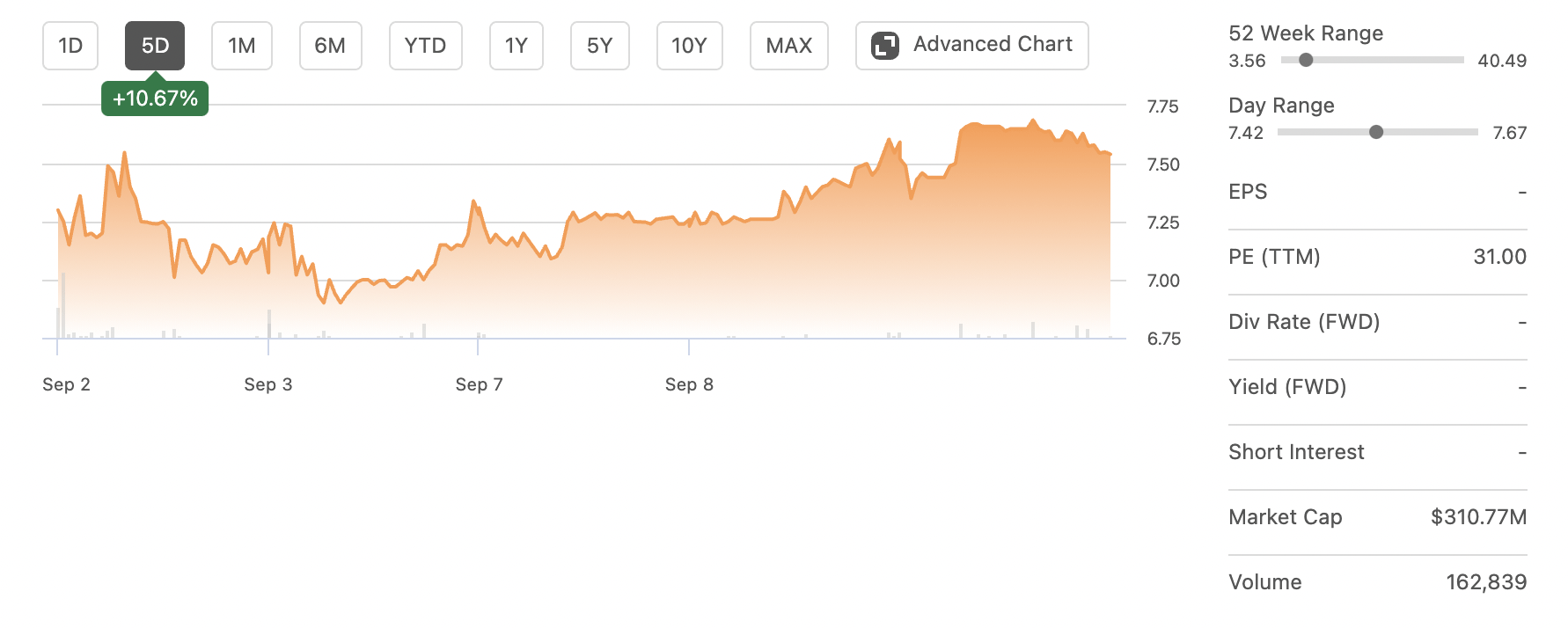Image resolution: width=1568 pixels, height=628 pixels.
Task: Click the PE (TTM) label
Action: pyautogui.click(x=1274, y=257)
